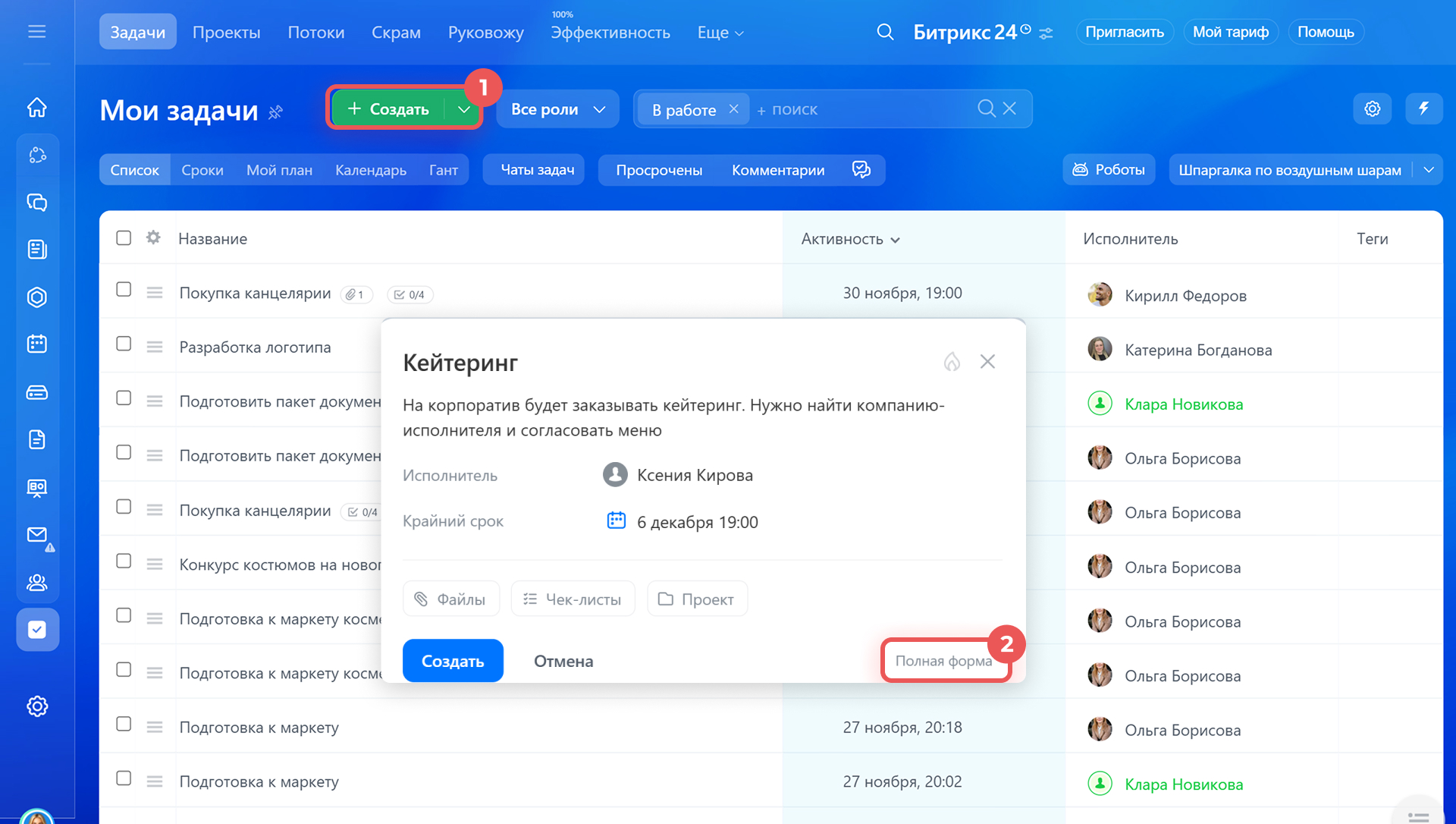Open the Проекты top menu item
This screenshot has height=824, width=1456.
click(226, 33)
